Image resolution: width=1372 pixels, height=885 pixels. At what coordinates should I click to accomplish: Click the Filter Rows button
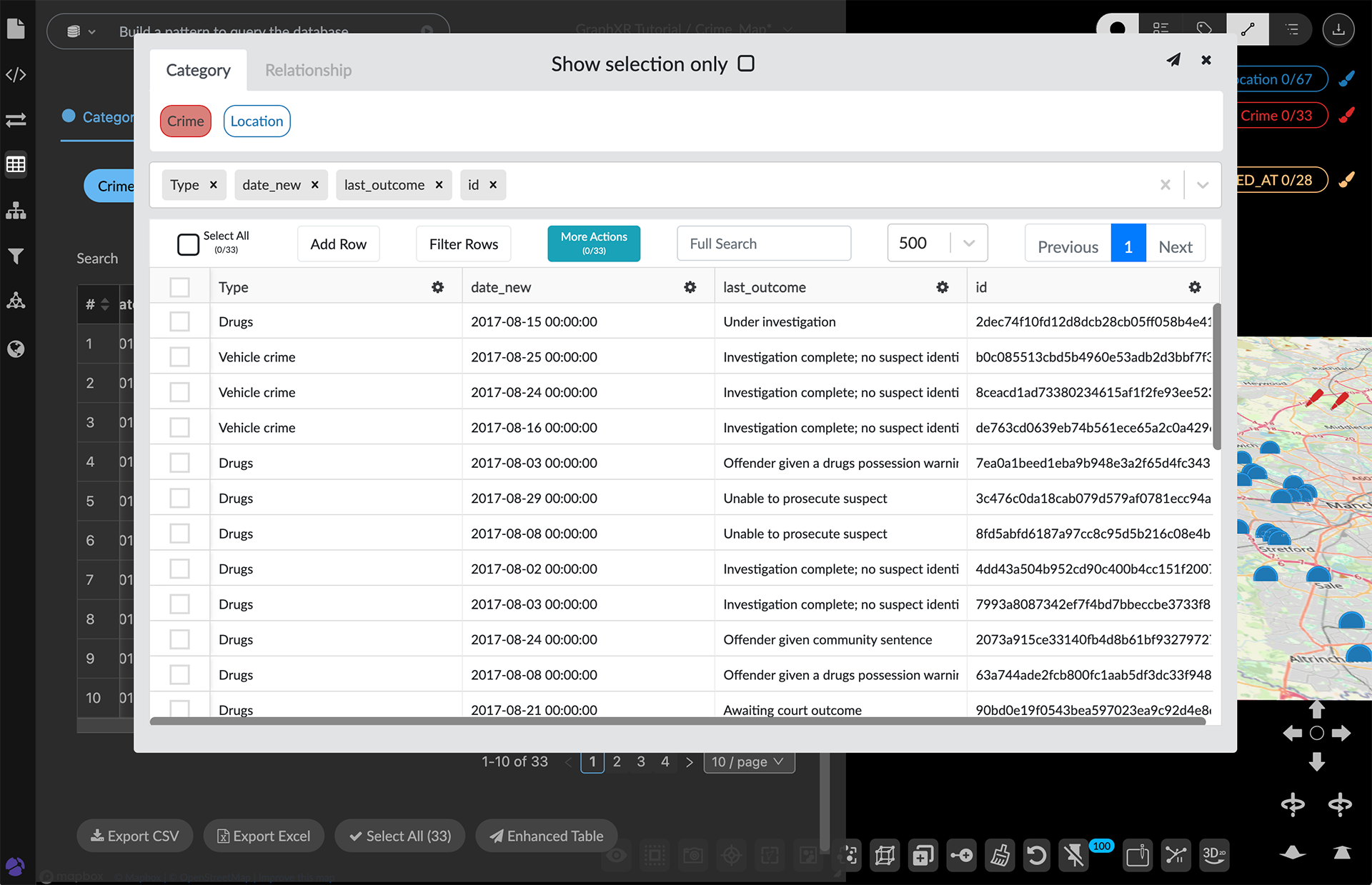pos(463,244)
